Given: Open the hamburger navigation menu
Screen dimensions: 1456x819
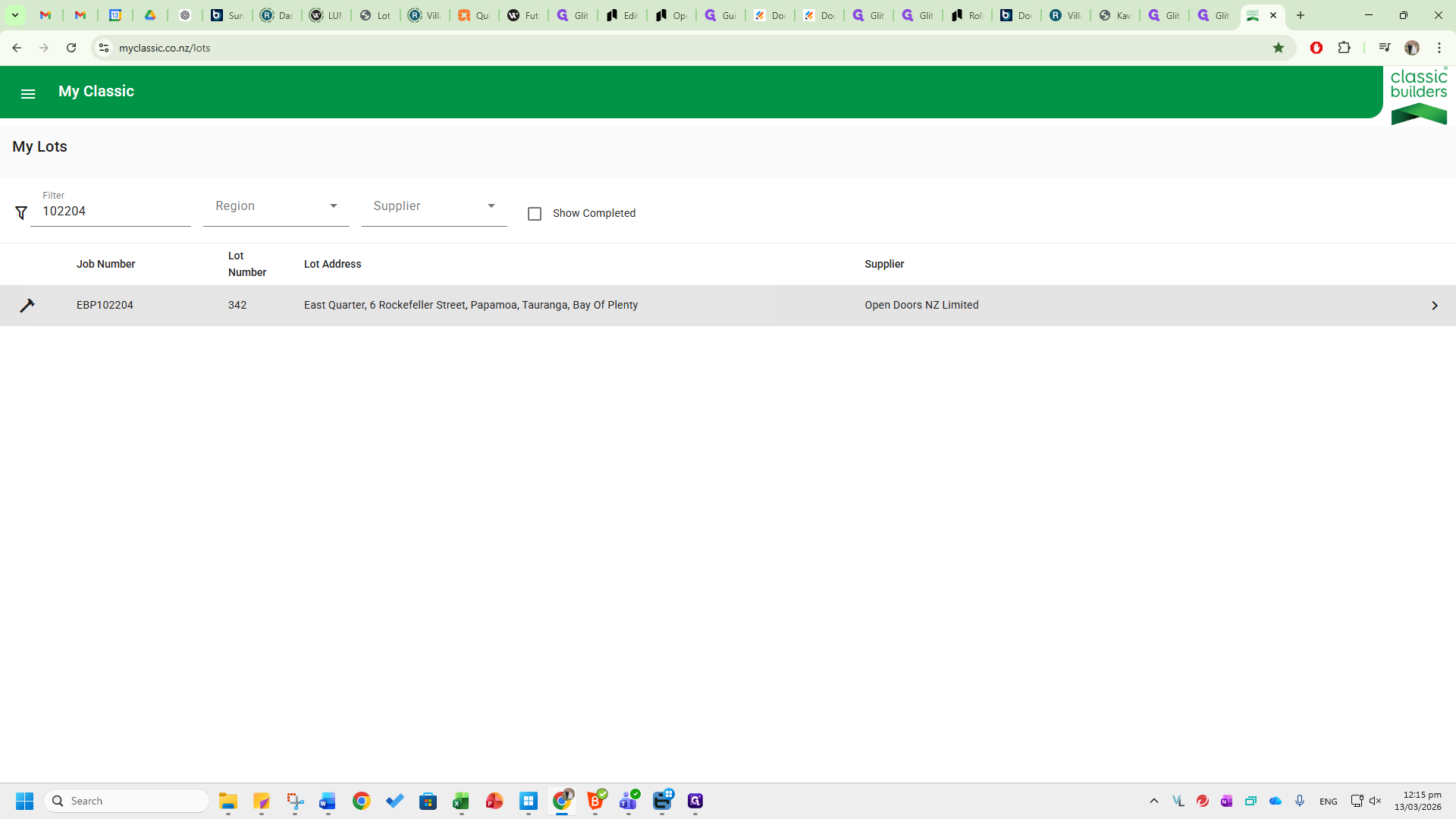Looking at the screenshot, I should [x=28, y=94].
